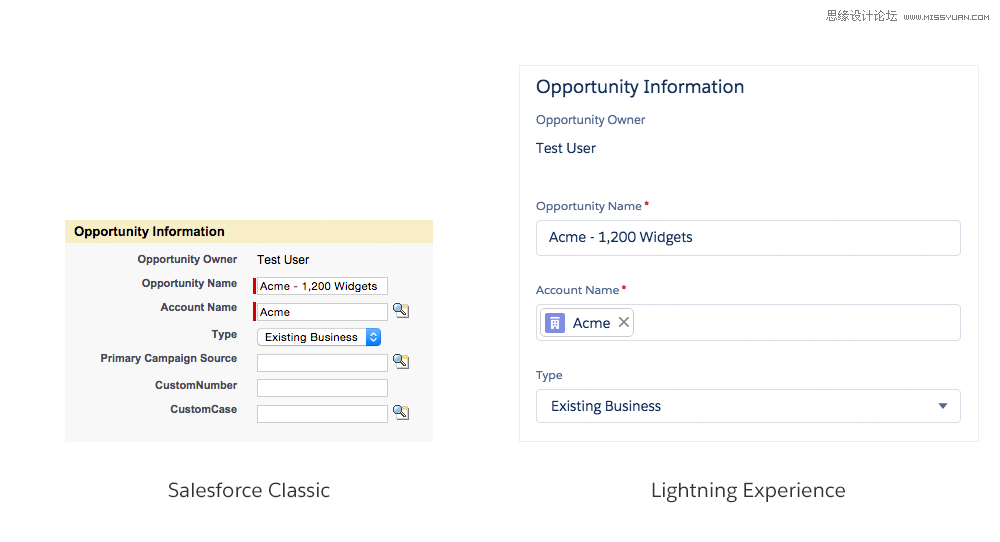The height and width of the screenshot is (542, 1000).
Task: Click empty area of Lightning Account Name field
Action: tap(797, 323)
